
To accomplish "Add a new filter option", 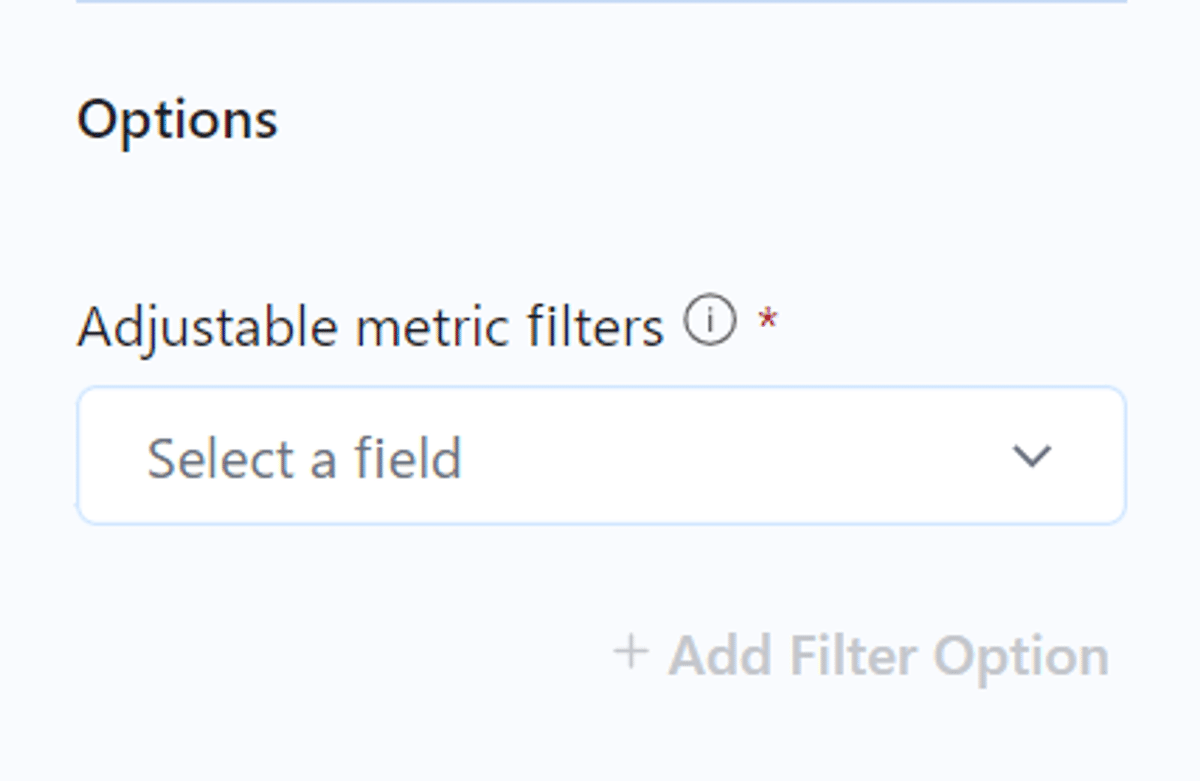I will 861,655.
